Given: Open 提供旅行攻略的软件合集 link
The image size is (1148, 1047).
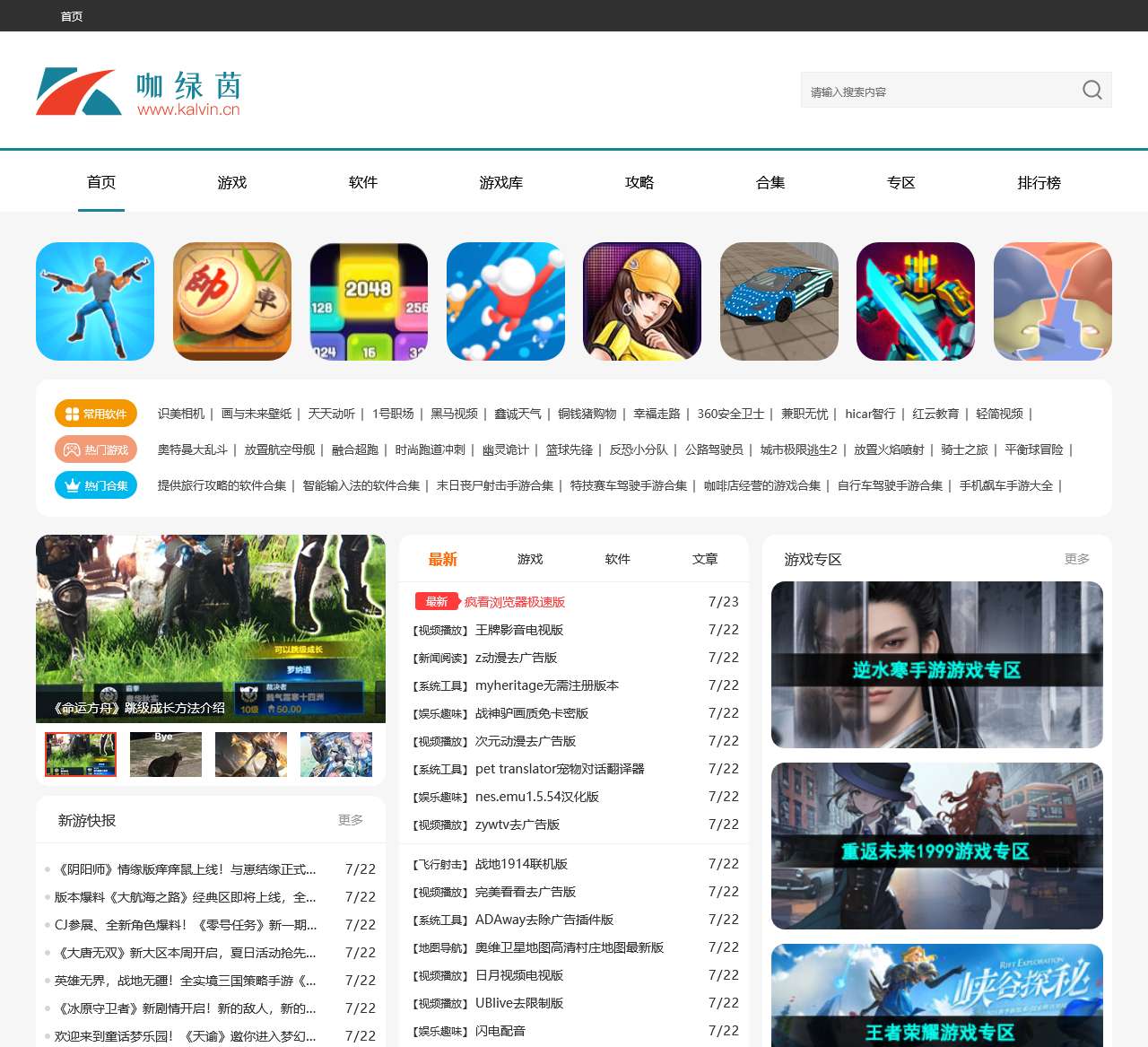Looking at the screenshot, I should (222, 485).
